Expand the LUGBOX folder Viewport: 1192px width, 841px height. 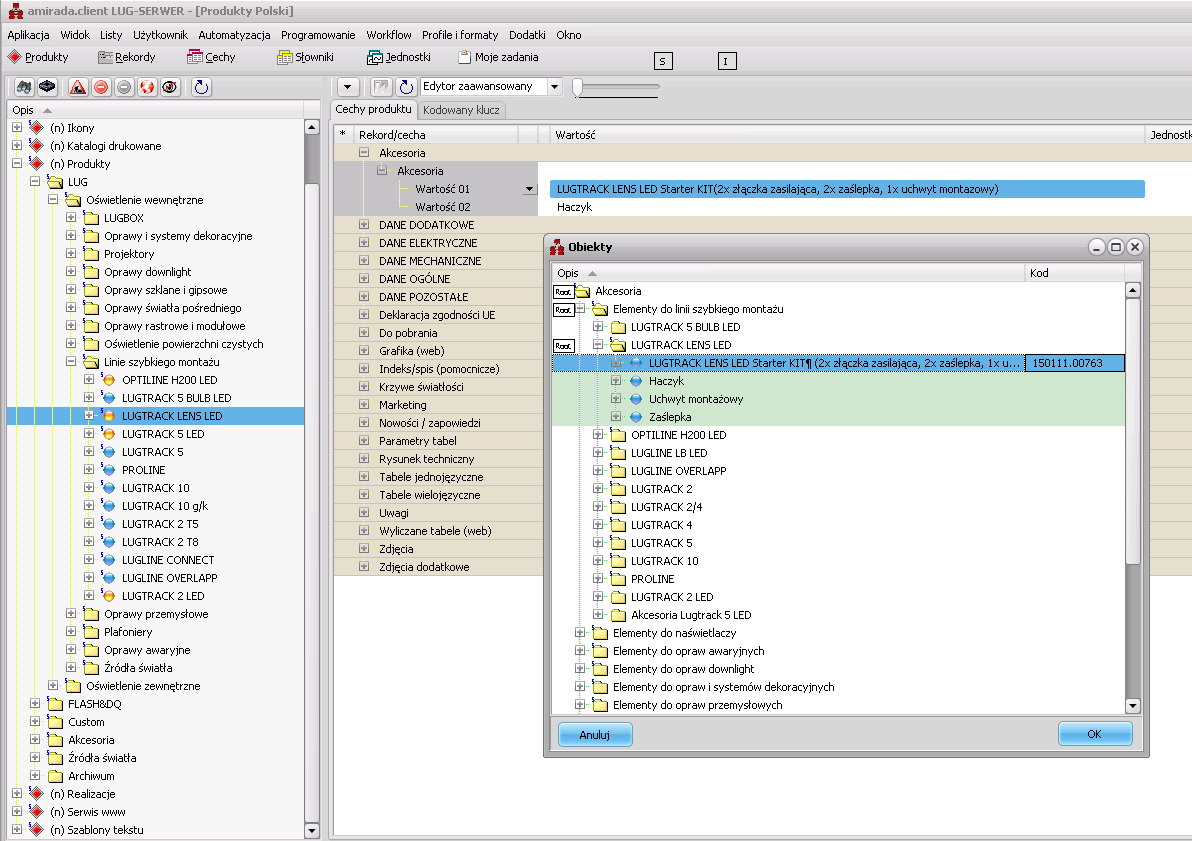71,217
